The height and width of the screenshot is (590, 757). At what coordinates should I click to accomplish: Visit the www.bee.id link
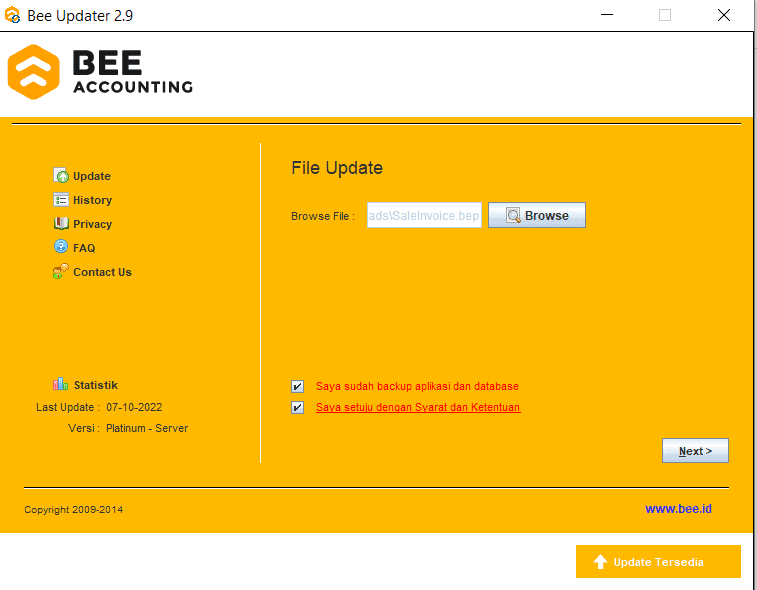click(678, 509)
